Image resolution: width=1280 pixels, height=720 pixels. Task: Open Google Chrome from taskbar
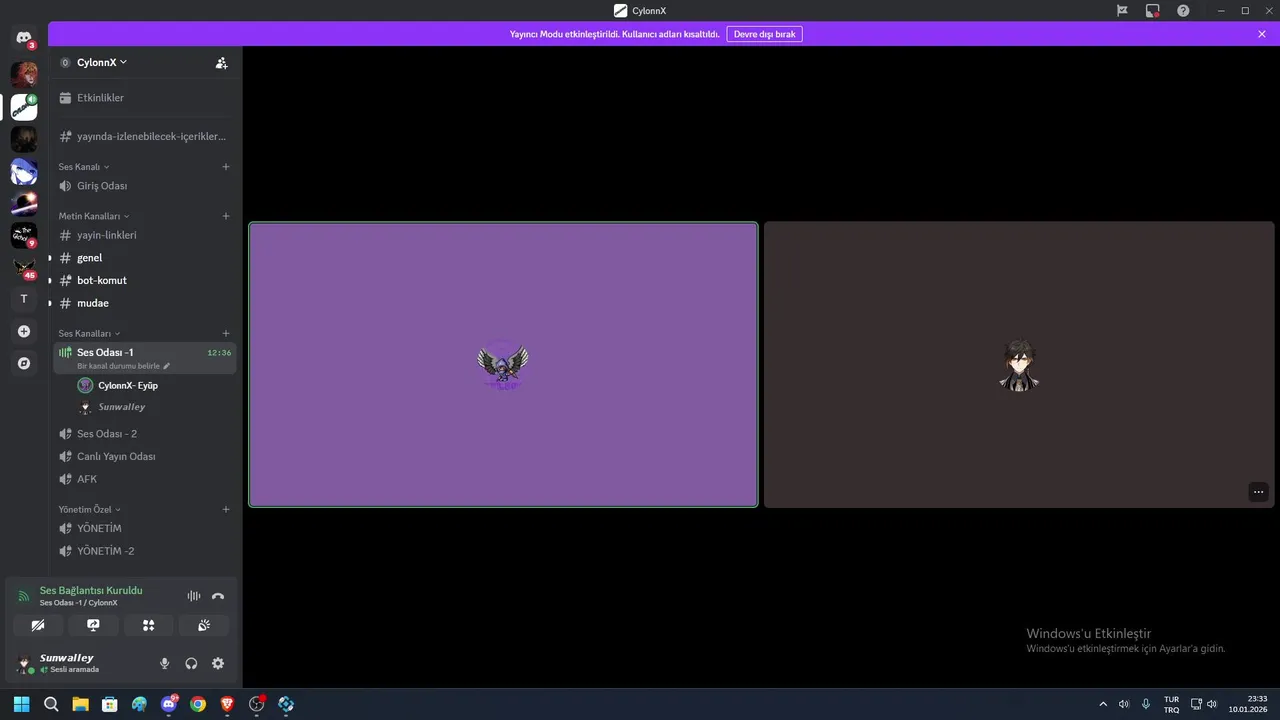coord(198,704)
